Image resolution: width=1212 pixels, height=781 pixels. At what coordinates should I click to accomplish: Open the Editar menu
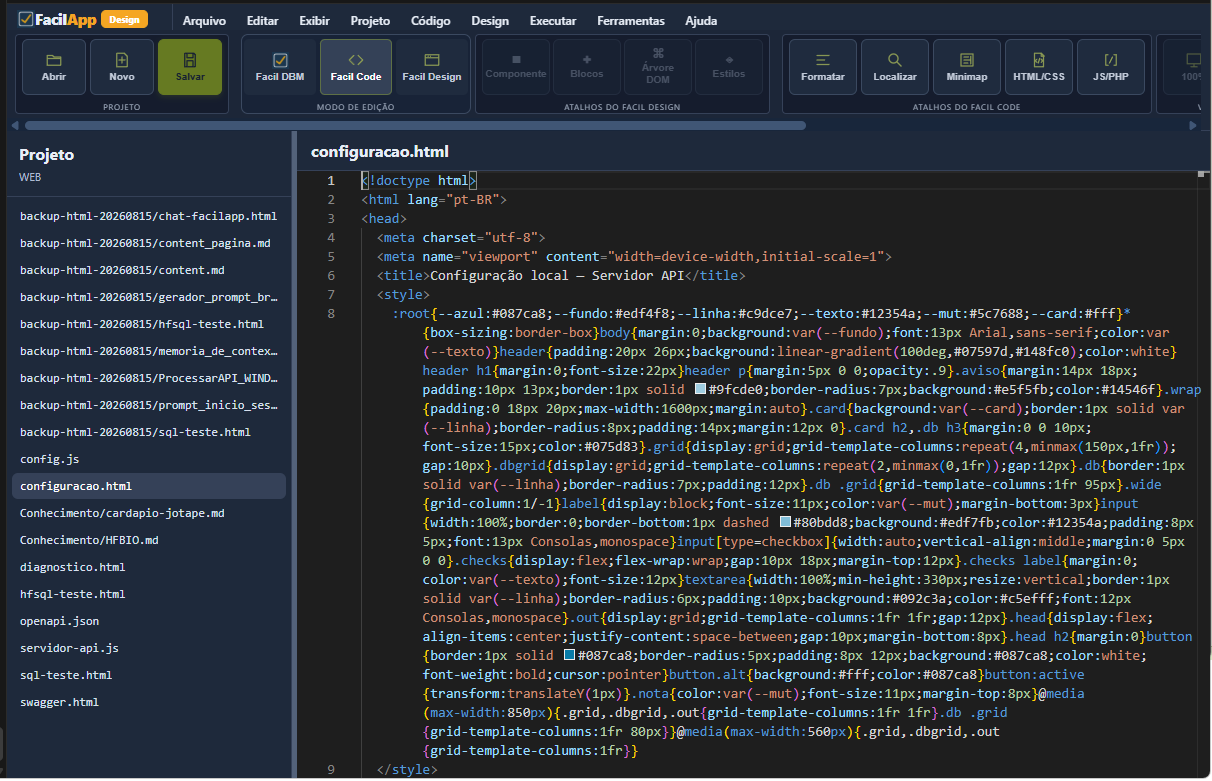click(x=263, y=21)
